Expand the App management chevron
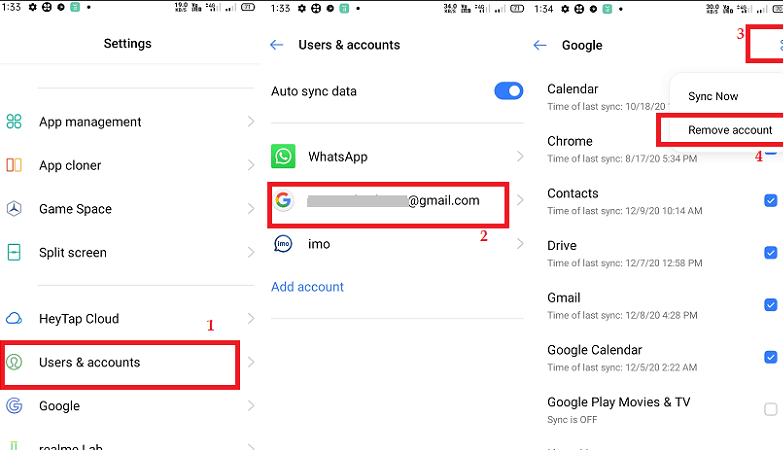783x450 pixels. pos(251,121)
